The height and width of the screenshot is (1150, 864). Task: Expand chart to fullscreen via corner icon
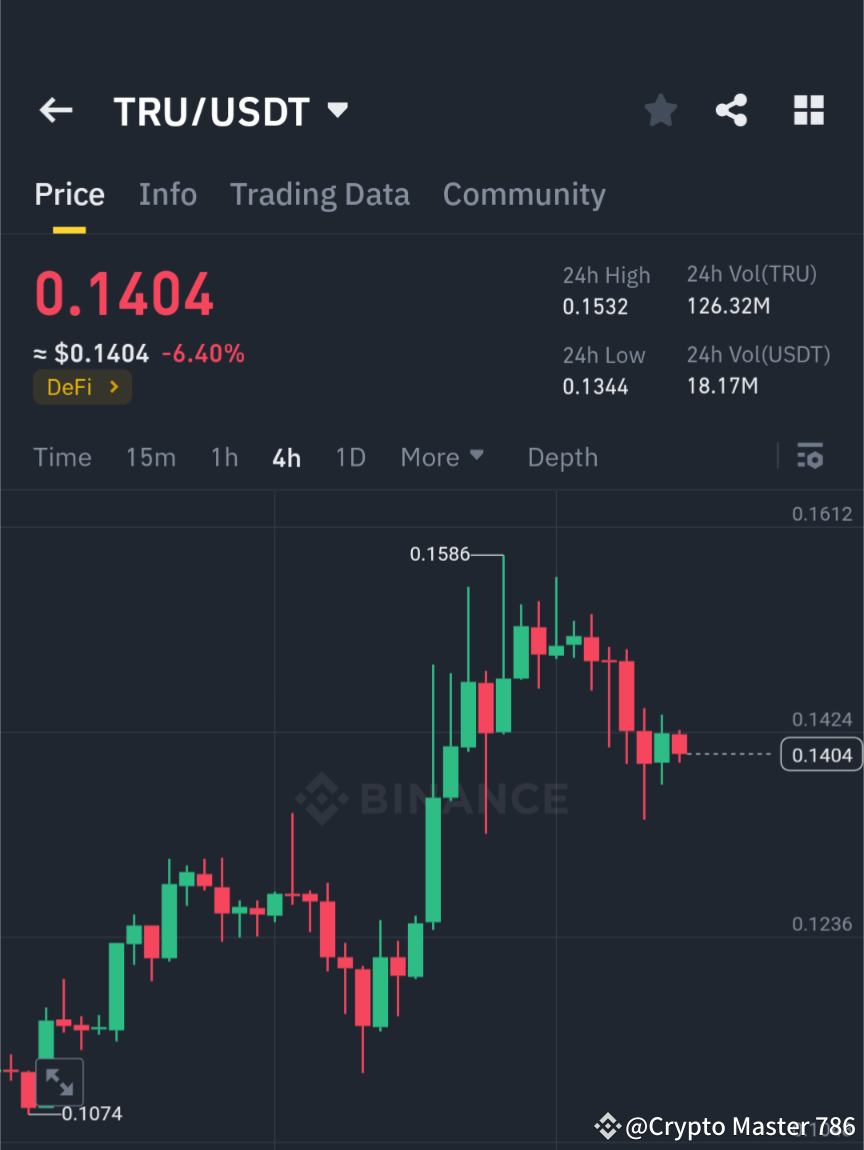pyautogui.click(x=58, y=1081)
